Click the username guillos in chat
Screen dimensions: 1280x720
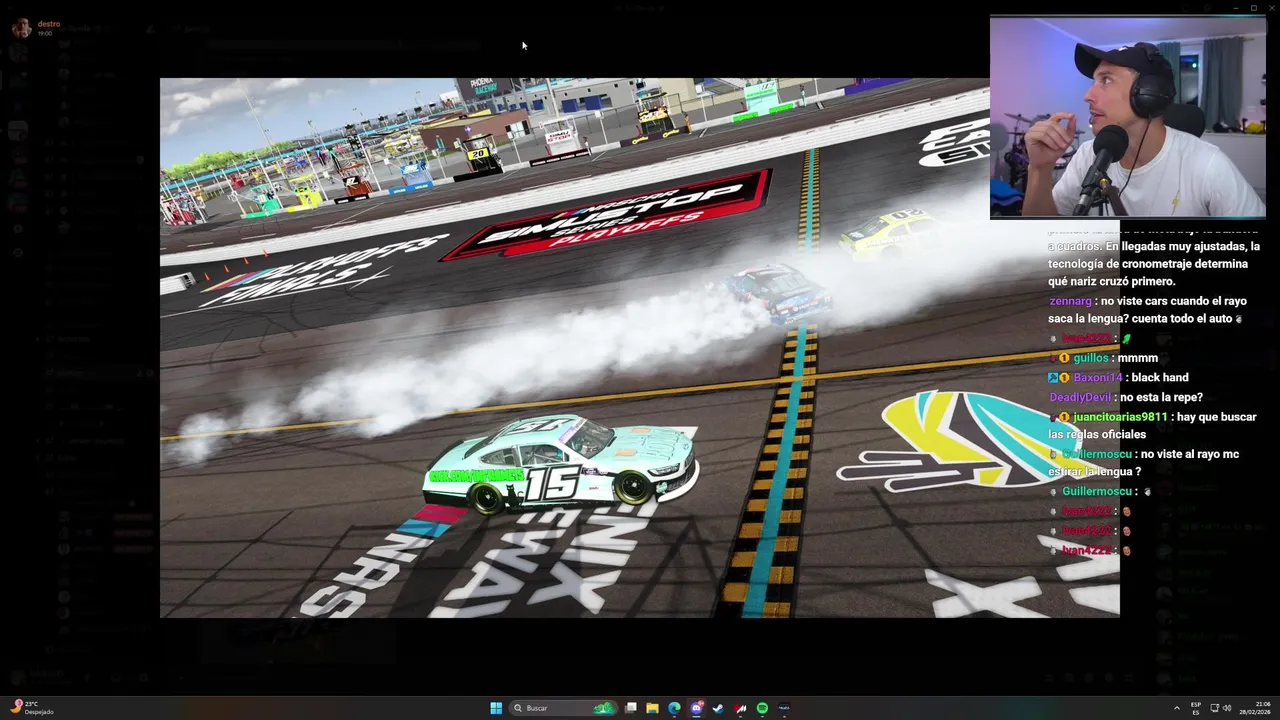(x=1091, y=358)
